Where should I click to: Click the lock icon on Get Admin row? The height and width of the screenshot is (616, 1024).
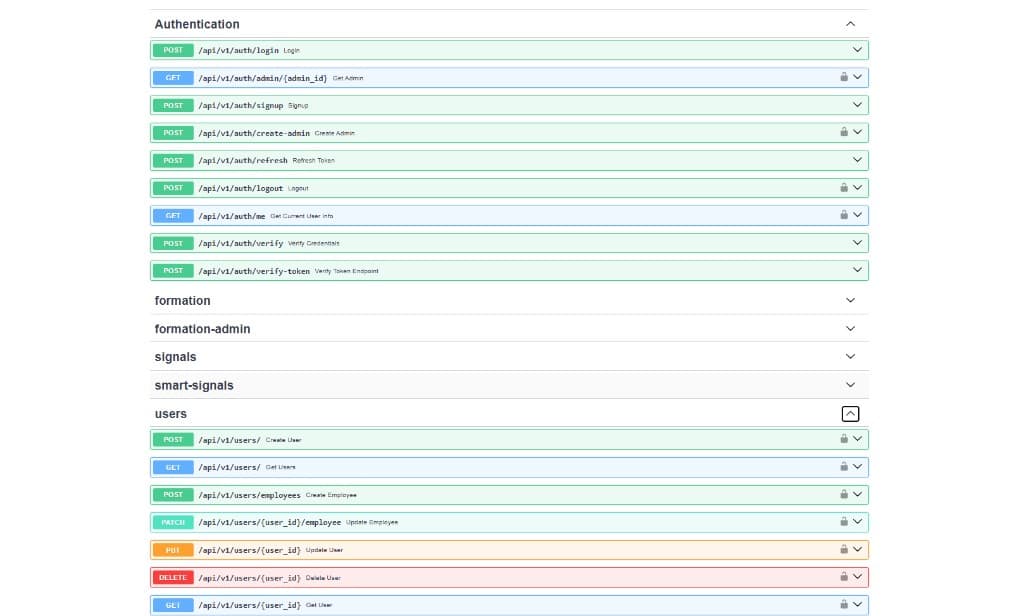(844, 77)
